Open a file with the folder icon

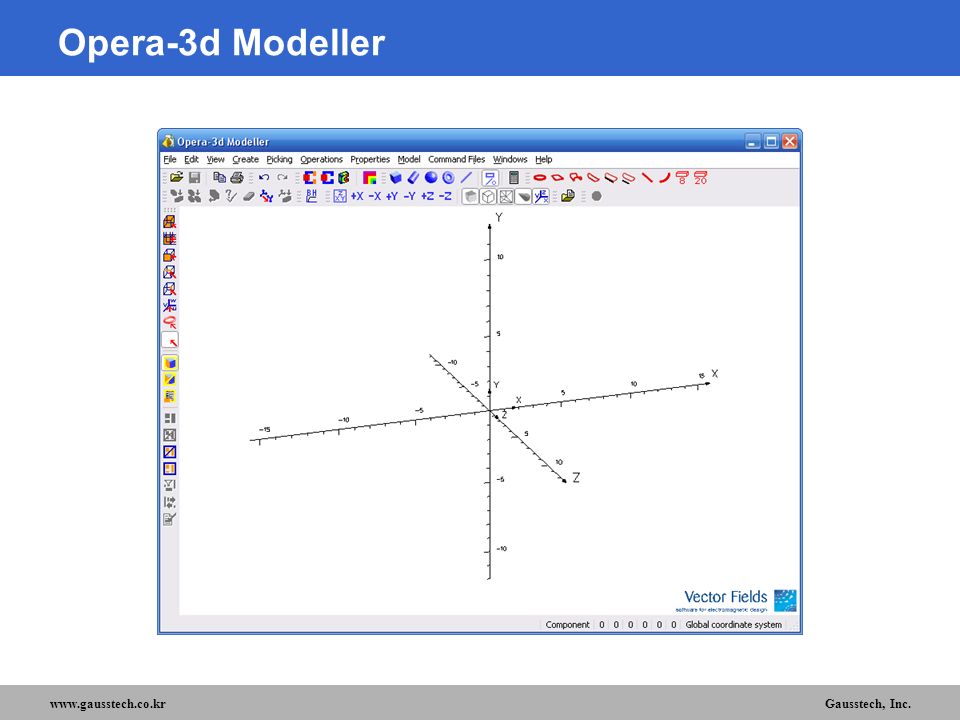(176, 178)
